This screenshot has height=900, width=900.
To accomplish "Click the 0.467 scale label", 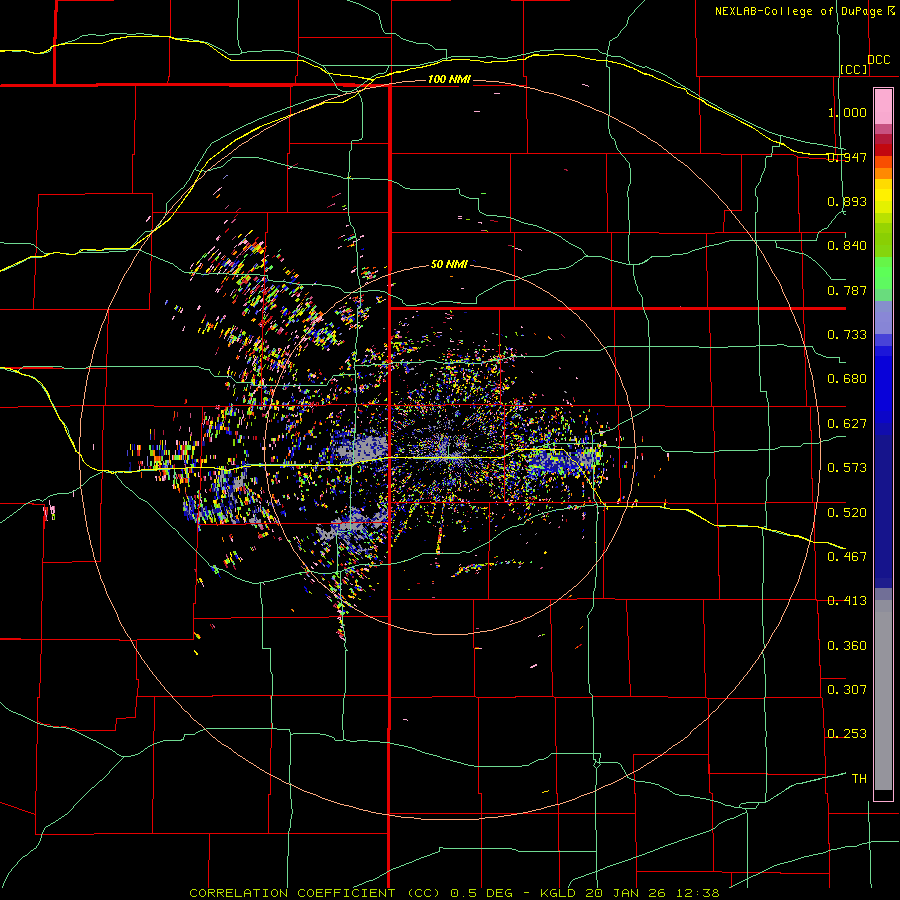I will 847,557.
